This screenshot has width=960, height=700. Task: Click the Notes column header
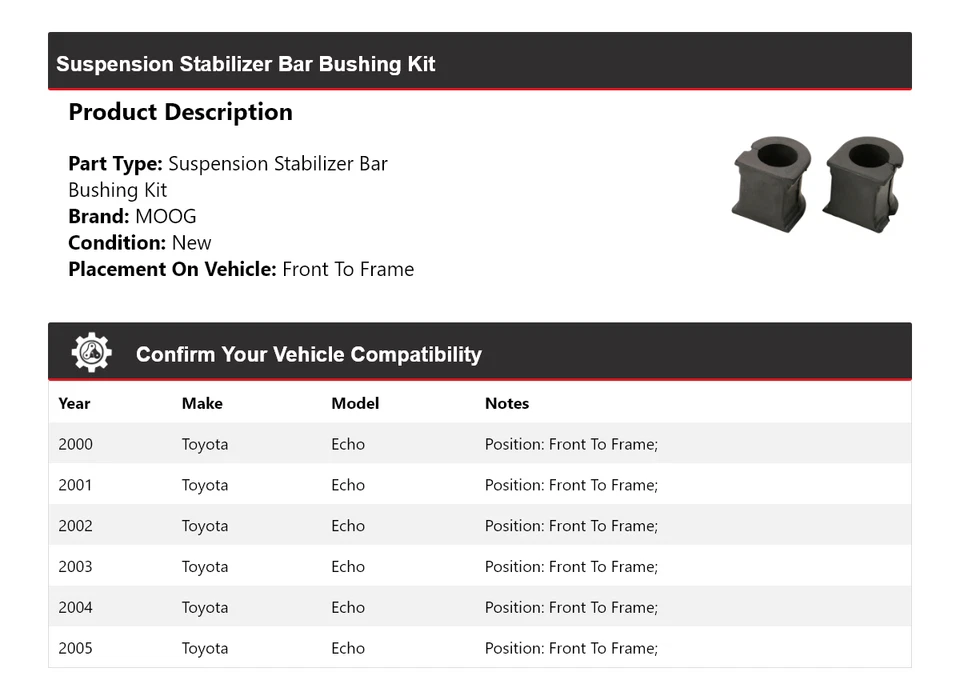(507, 403)
